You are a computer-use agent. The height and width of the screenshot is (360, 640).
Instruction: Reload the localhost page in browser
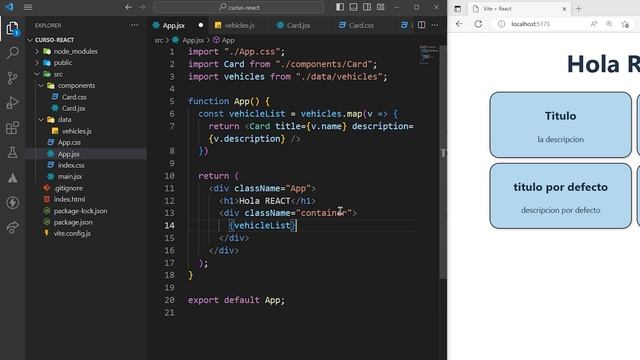[x=478, y=24]
